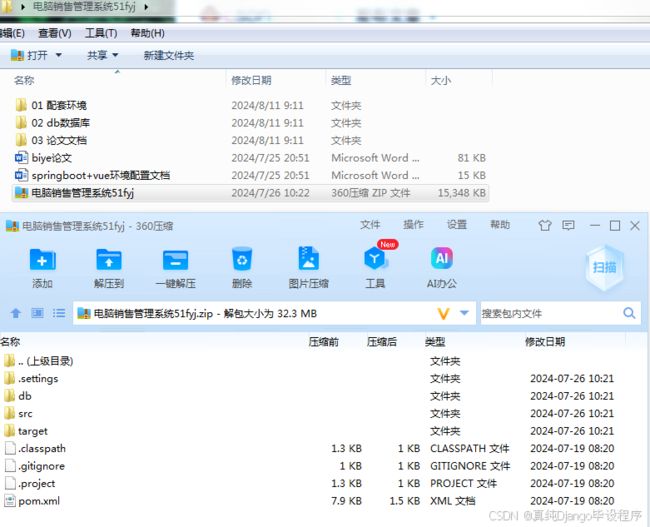
Task: Click the 删除 (Delete) trash icon
Action: (242, 260)
